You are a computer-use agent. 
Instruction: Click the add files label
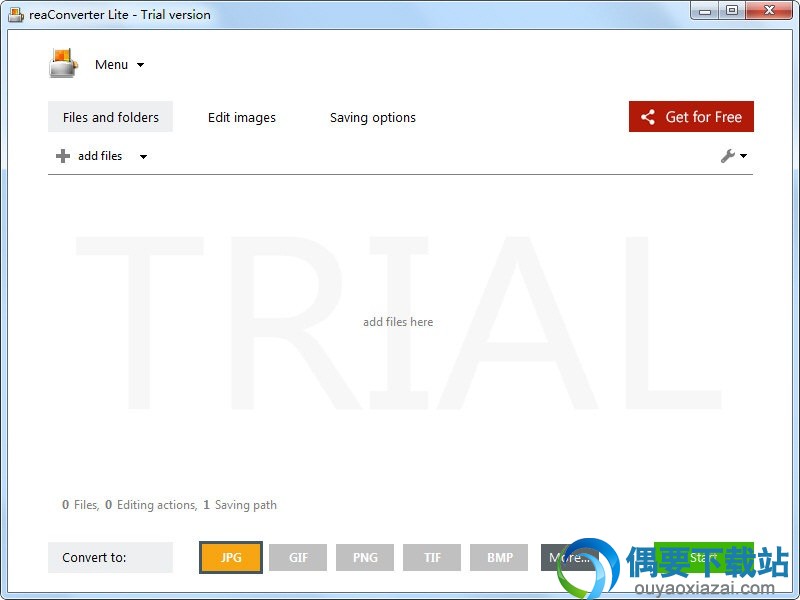pyautogui.click(x=100, y=156)
